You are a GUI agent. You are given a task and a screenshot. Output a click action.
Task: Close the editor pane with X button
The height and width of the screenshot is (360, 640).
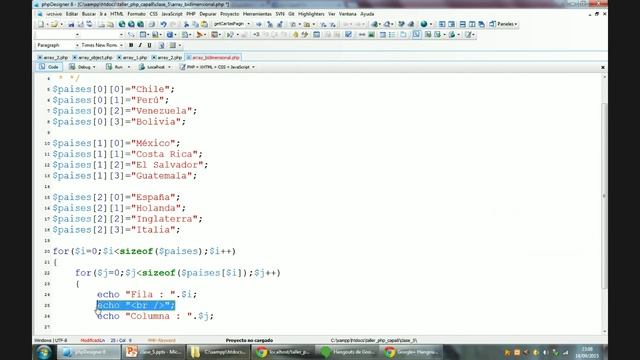(x=603, y=67)
